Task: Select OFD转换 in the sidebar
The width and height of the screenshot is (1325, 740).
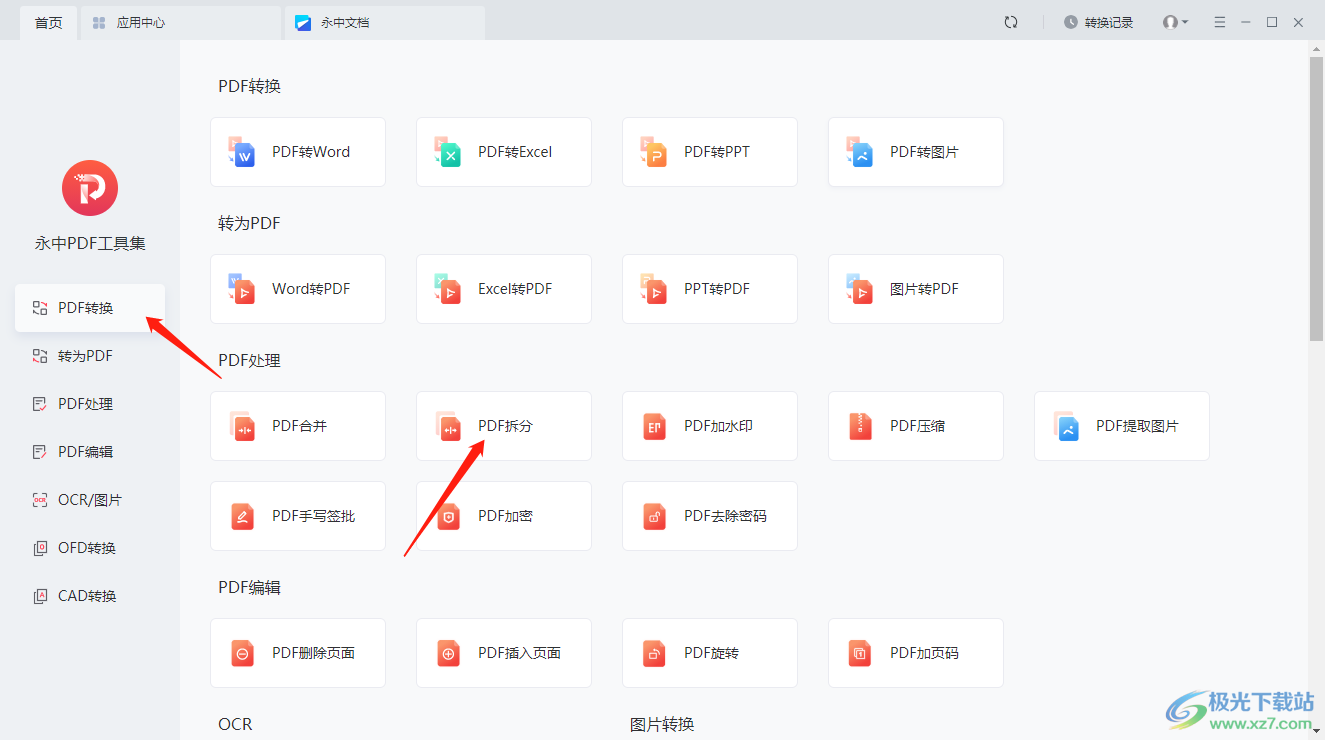Action: click(90, 548)
